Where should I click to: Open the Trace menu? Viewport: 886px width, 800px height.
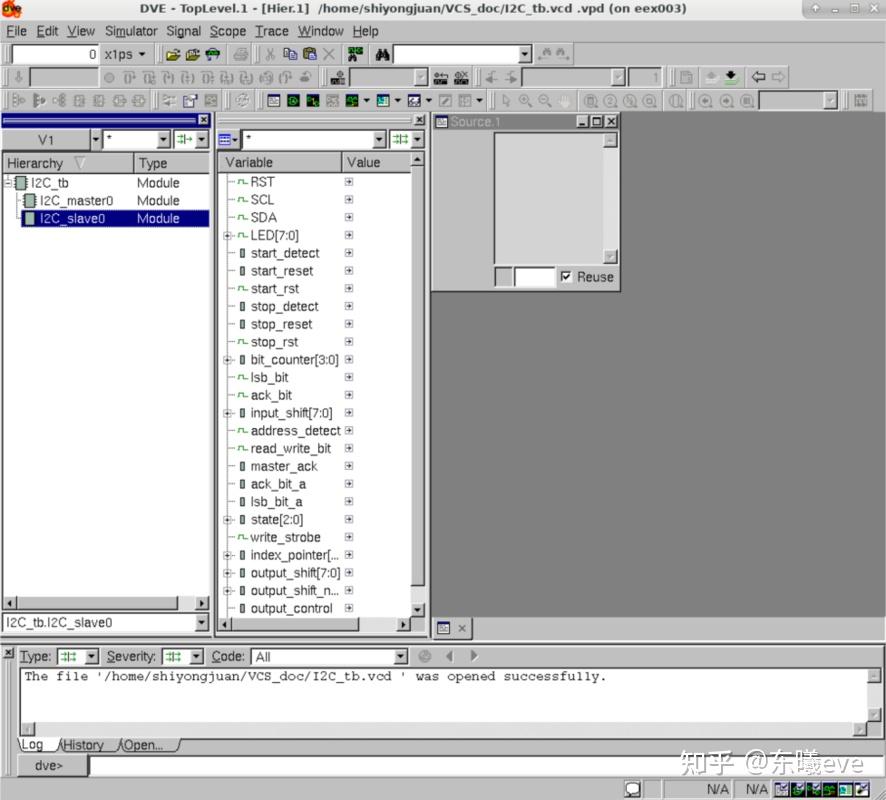pyautogui.click(x=272, y=31)
